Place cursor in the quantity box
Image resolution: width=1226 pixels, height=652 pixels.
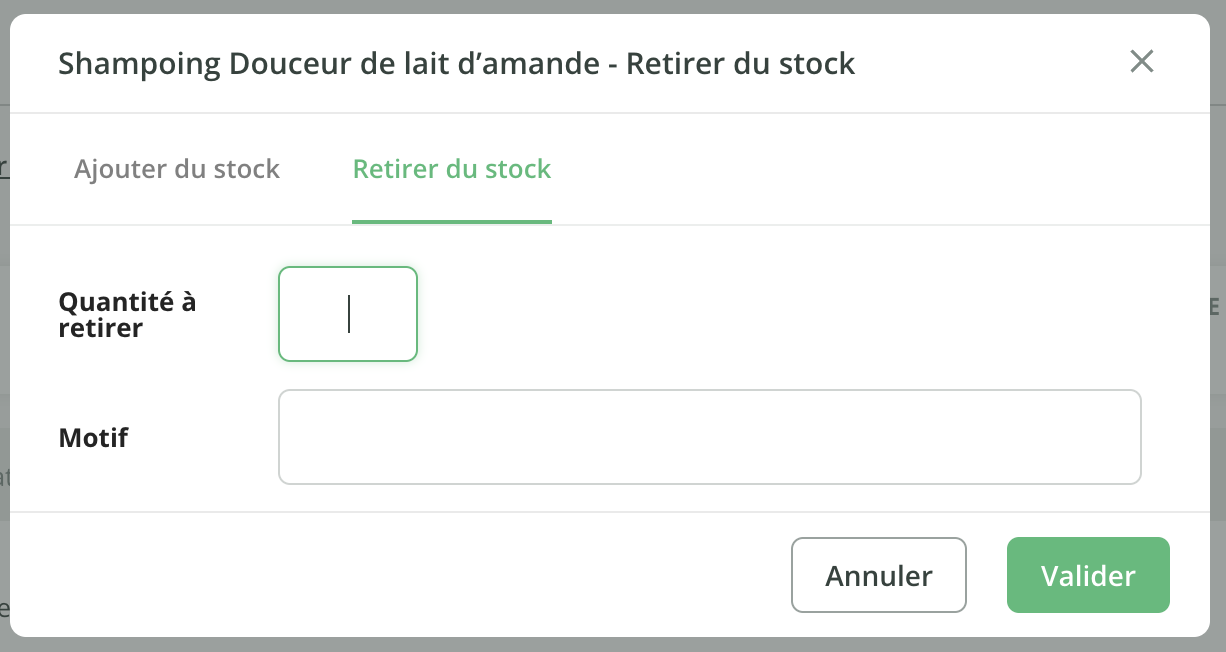(347, 314)
